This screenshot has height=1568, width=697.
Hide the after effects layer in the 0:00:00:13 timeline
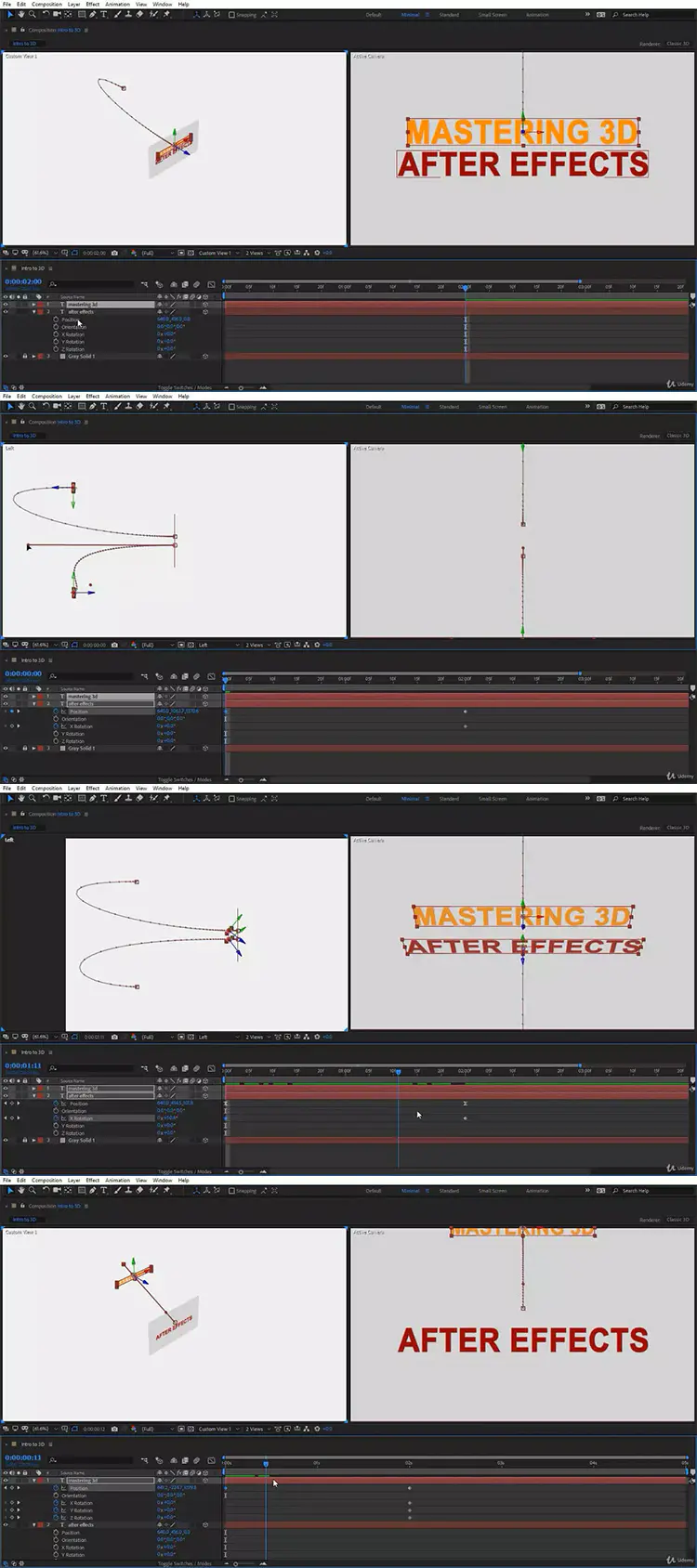(x=6, y=1525)
